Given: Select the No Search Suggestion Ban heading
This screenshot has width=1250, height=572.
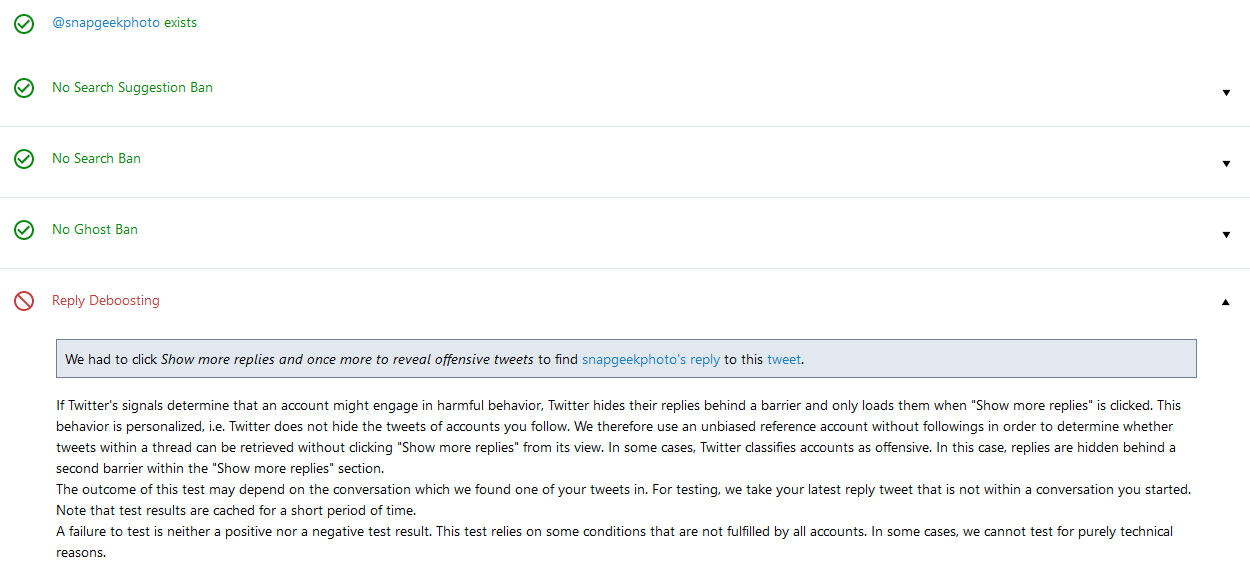Looking at the screenshot, I should pyautogui.click(x=132, y=88).
